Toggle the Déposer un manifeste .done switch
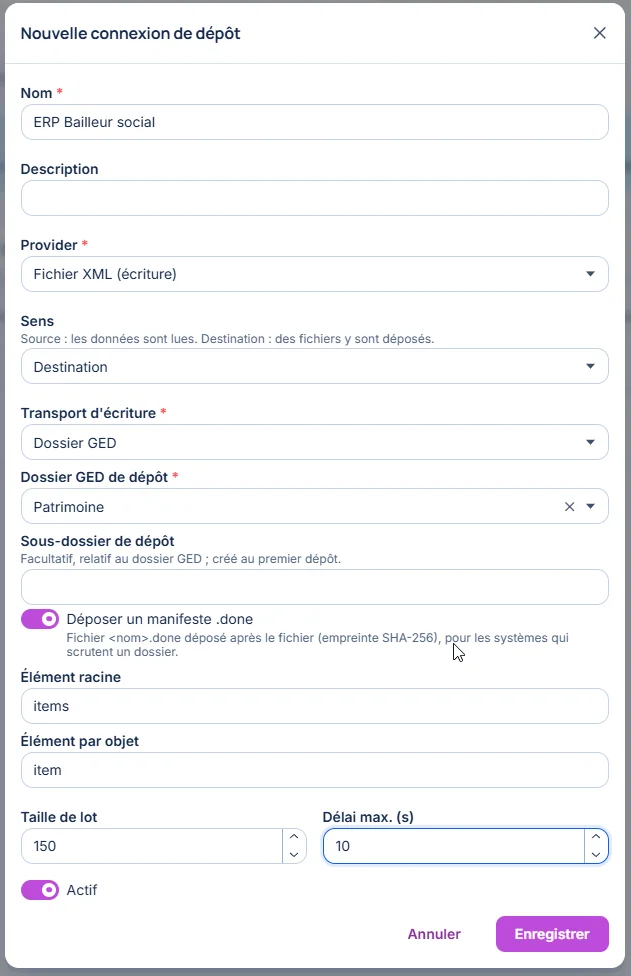Screen dimensions: 631x976 (40, 619)
